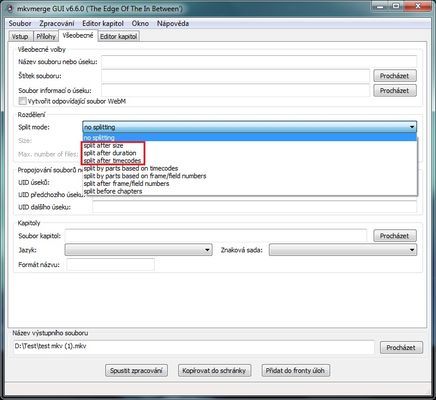Switch to the Vstup tab

coord(20,36)
